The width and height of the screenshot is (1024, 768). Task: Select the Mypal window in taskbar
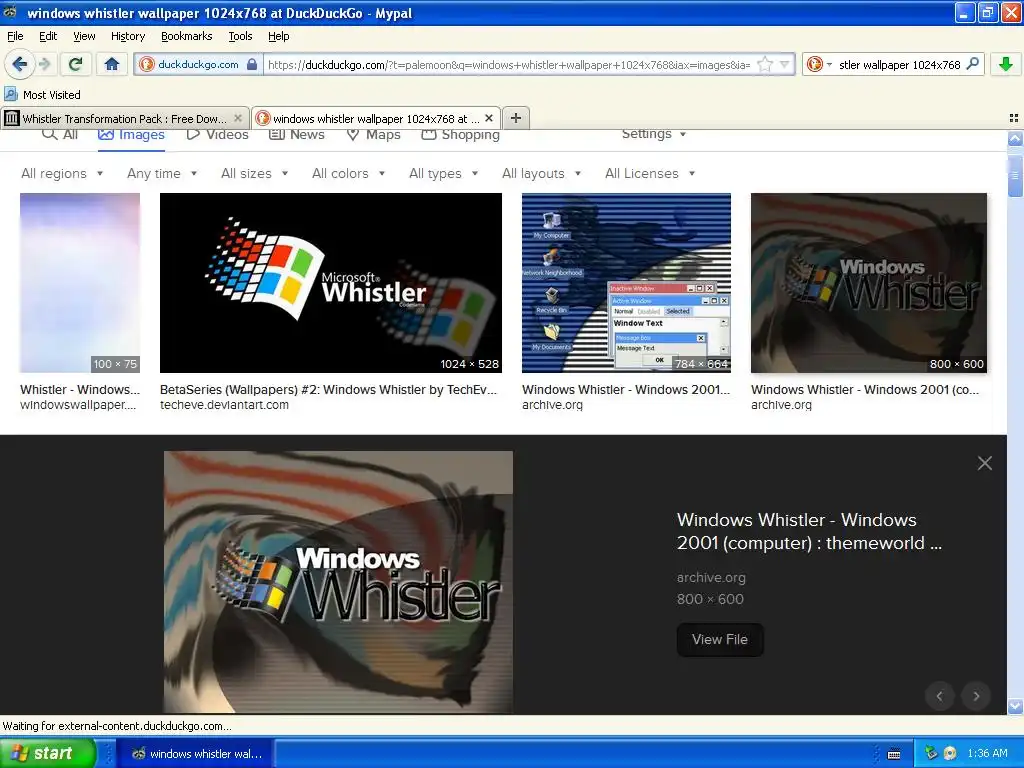(197, 754)
